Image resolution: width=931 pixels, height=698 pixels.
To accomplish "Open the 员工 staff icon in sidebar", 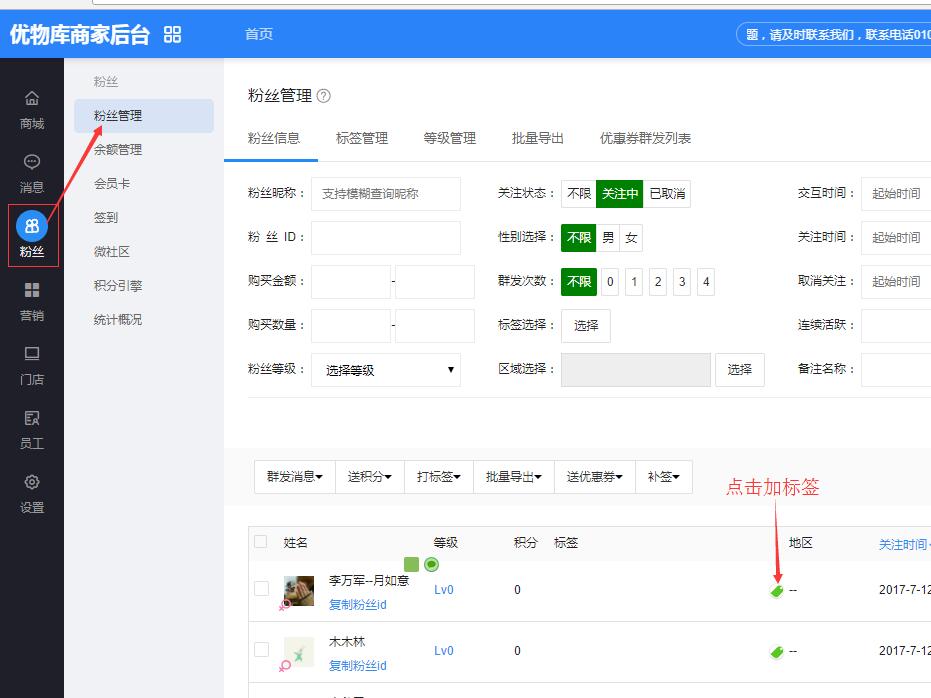I will [x=32, y=419].
